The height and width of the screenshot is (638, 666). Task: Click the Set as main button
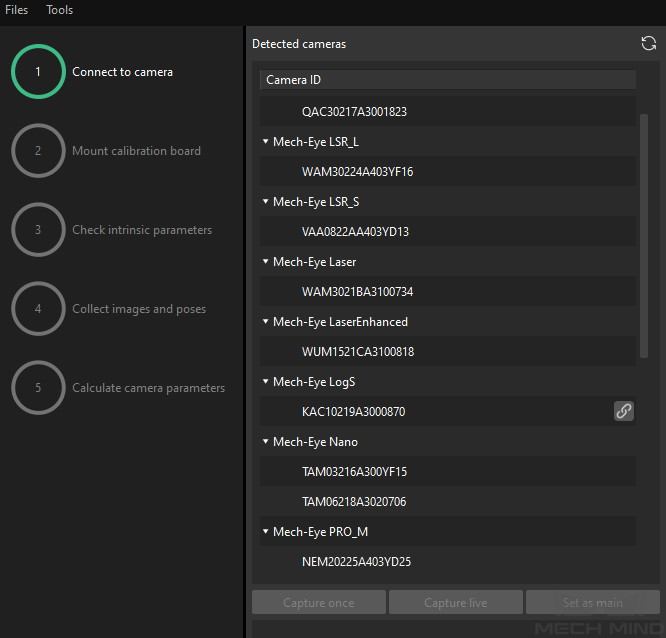point(593,602)
